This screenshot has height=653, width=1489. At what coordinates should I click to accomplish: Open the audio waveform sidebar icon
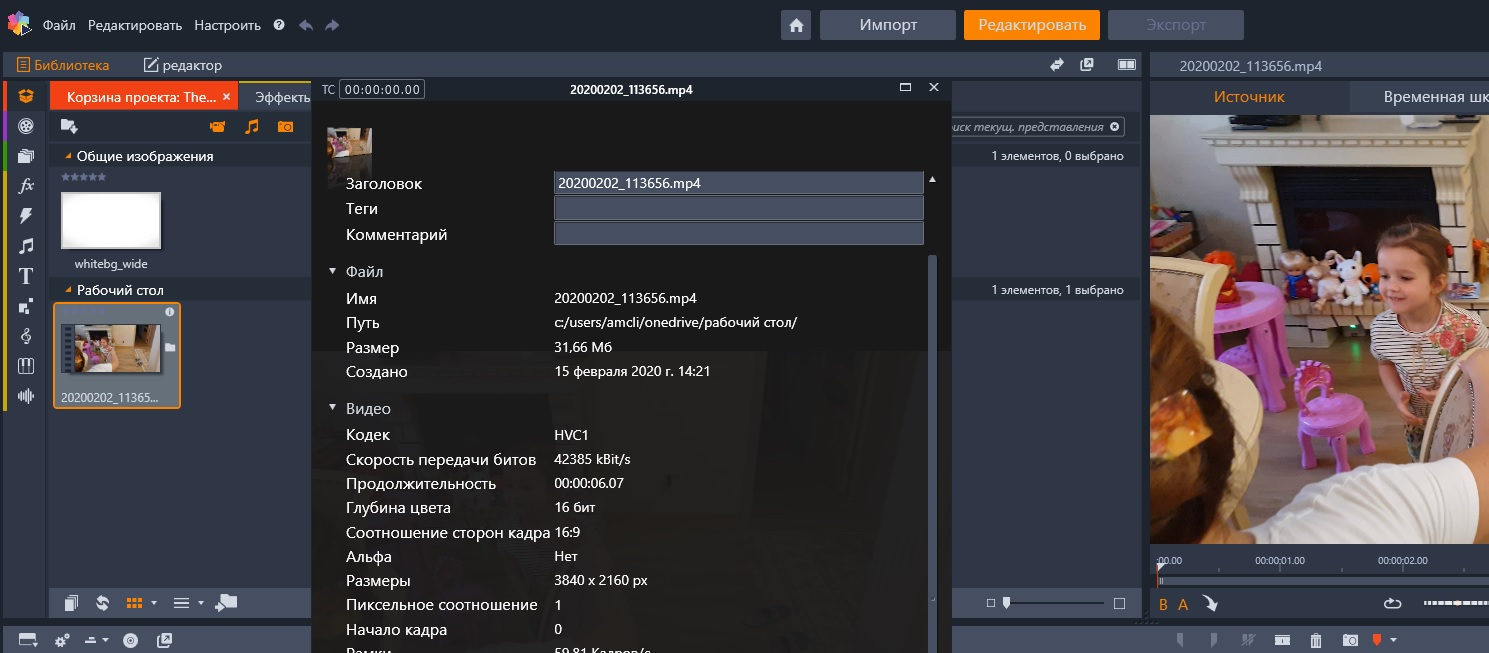point(27,396)
